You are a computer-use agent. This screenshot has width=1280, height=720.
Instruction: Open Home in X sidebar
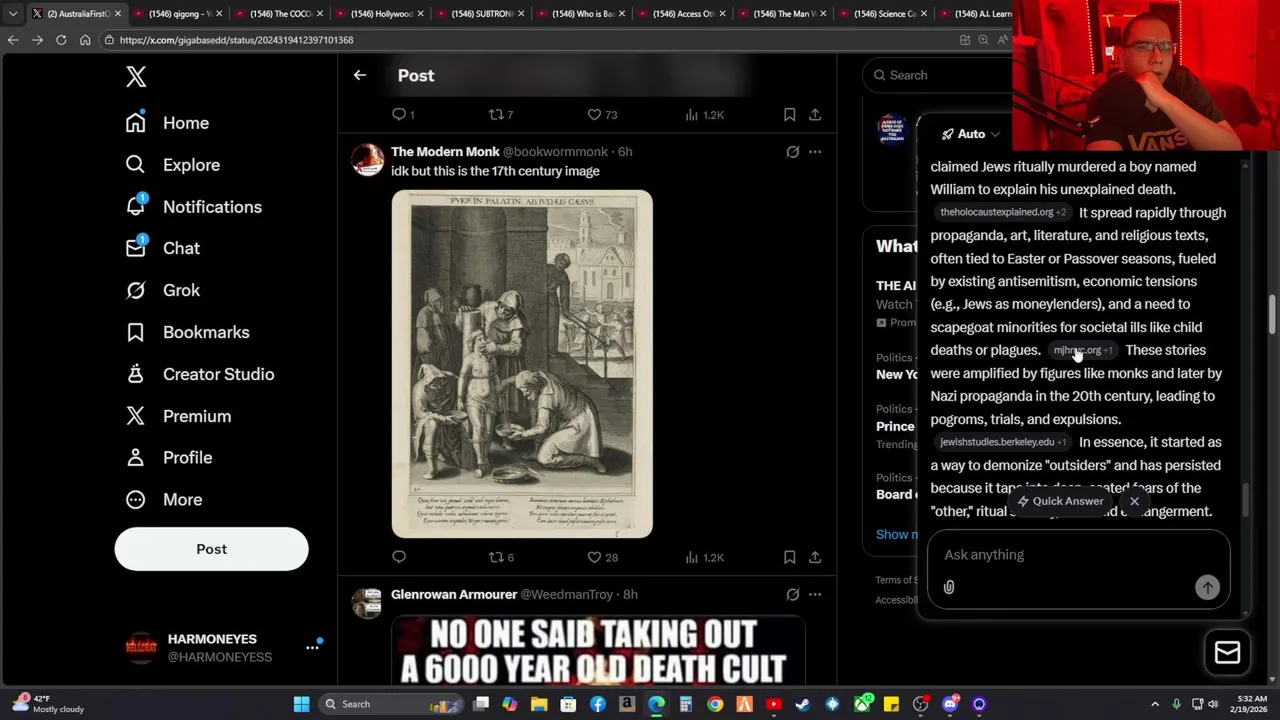167,123
